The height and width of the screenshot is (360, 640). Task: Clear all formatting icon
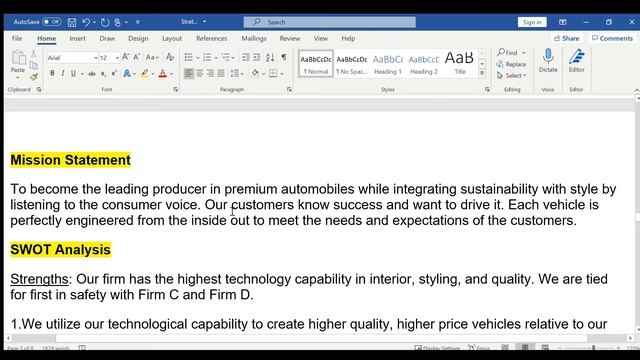tap(170, 57)
